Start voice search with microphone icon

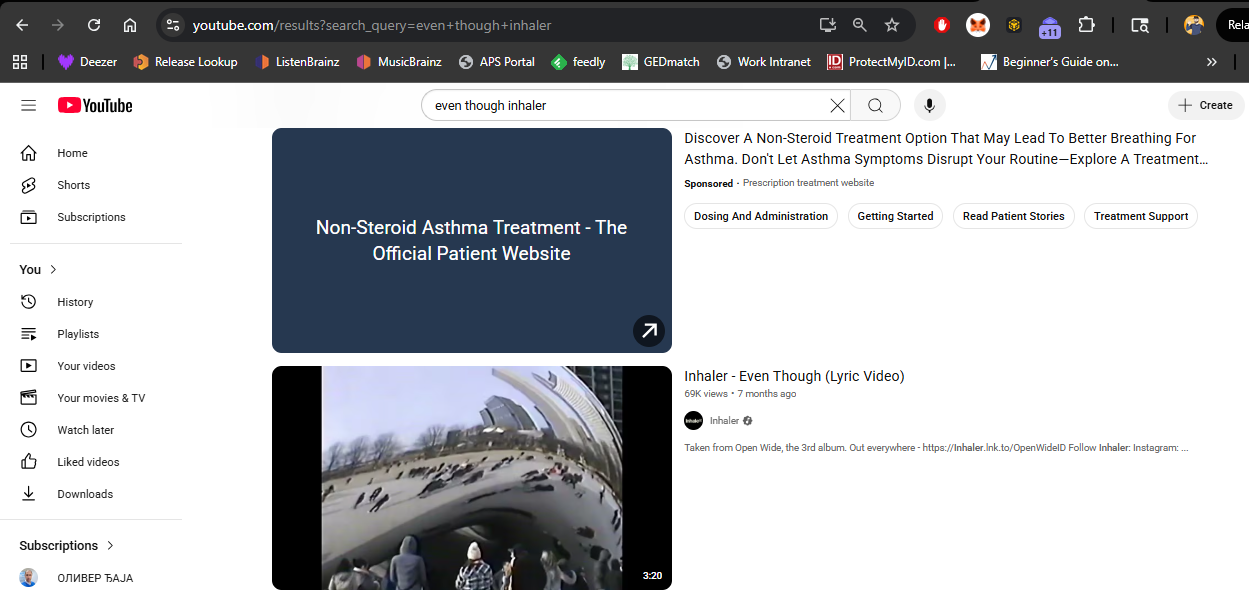pyautogui.click(x=929, y=105)
